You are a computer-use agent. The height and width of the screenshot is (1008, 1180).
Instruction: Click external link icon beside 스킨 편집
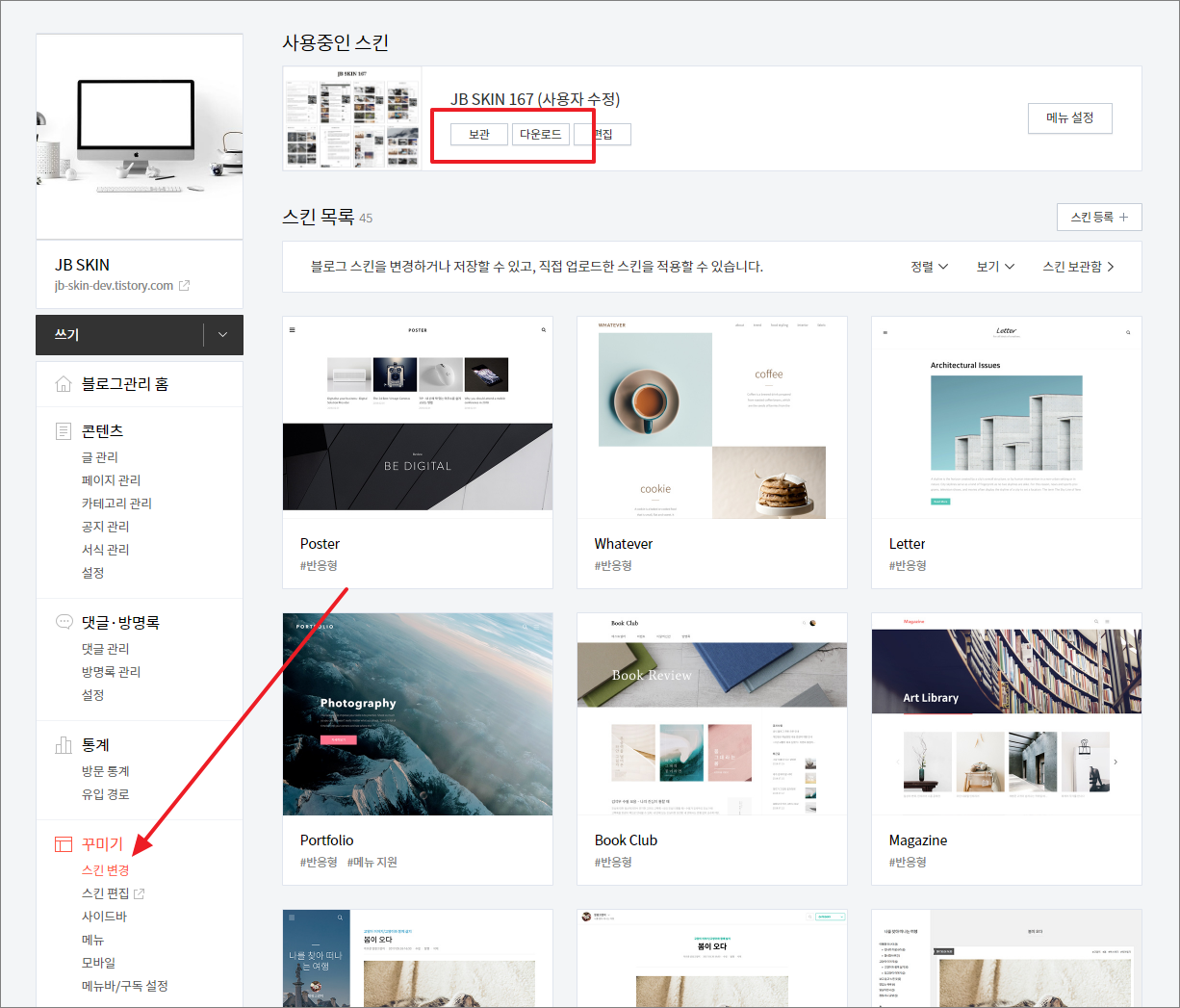(139, 893)
